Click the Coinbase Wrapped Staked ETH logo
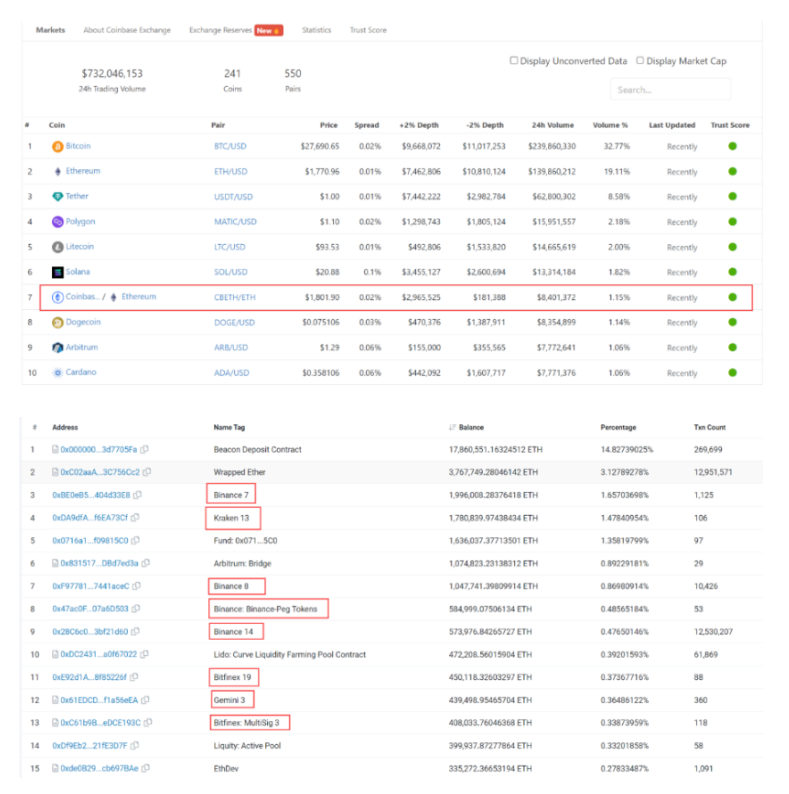The height and width of the screenshot is (794, 789). [x=58, y=297]
